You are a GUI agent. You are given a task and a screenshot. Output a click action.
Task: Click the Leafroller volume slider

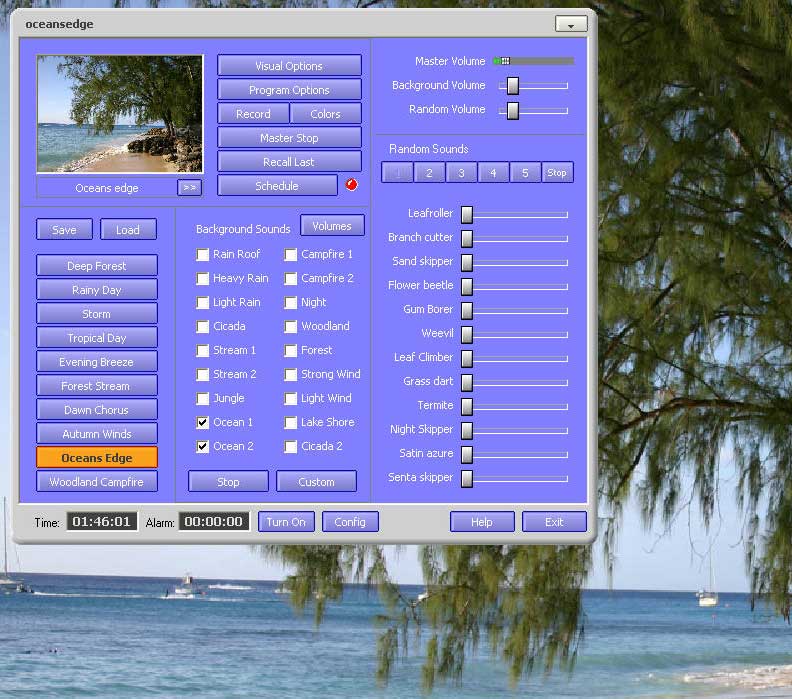coord(514,214)
